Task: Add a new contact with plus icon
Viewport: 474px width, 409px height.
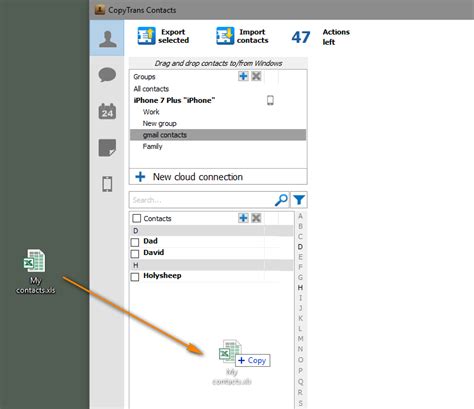Action: pyautogui.click(x=243, y=218)
